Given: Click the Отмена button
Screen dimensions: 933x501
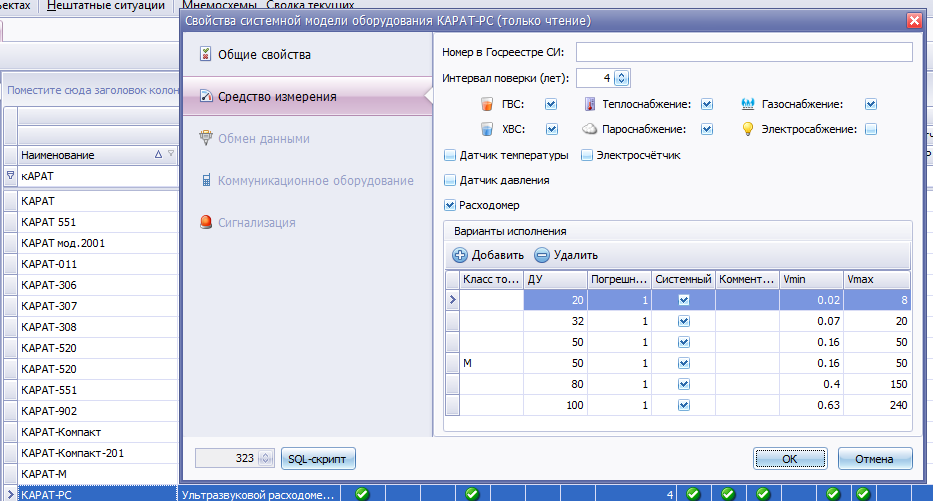Looking at the screenshot, I should tap(875, 459).
